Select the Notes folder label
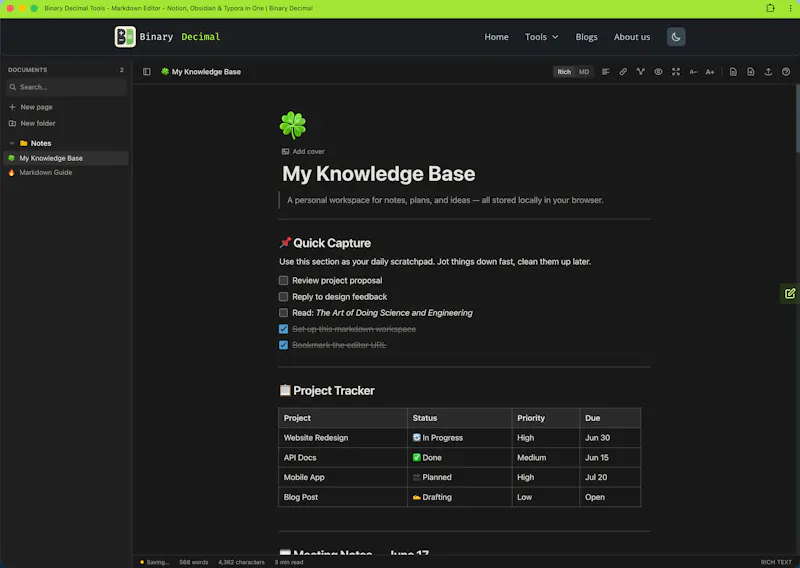 [41, 143]
